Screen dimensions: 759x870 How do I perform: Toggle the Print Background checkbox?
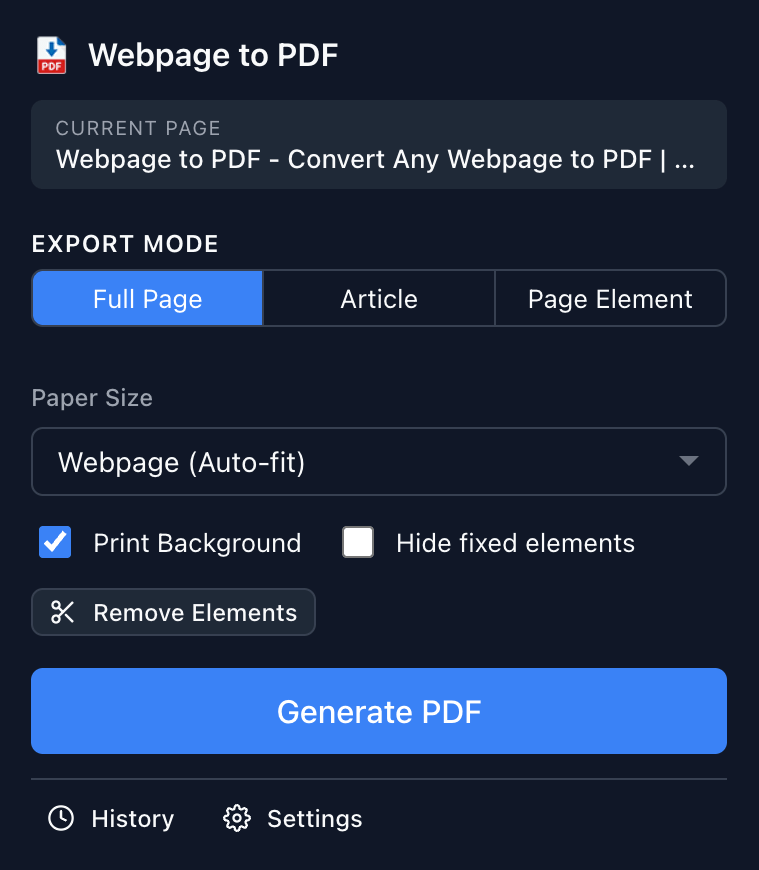click(x=55, y=542)
